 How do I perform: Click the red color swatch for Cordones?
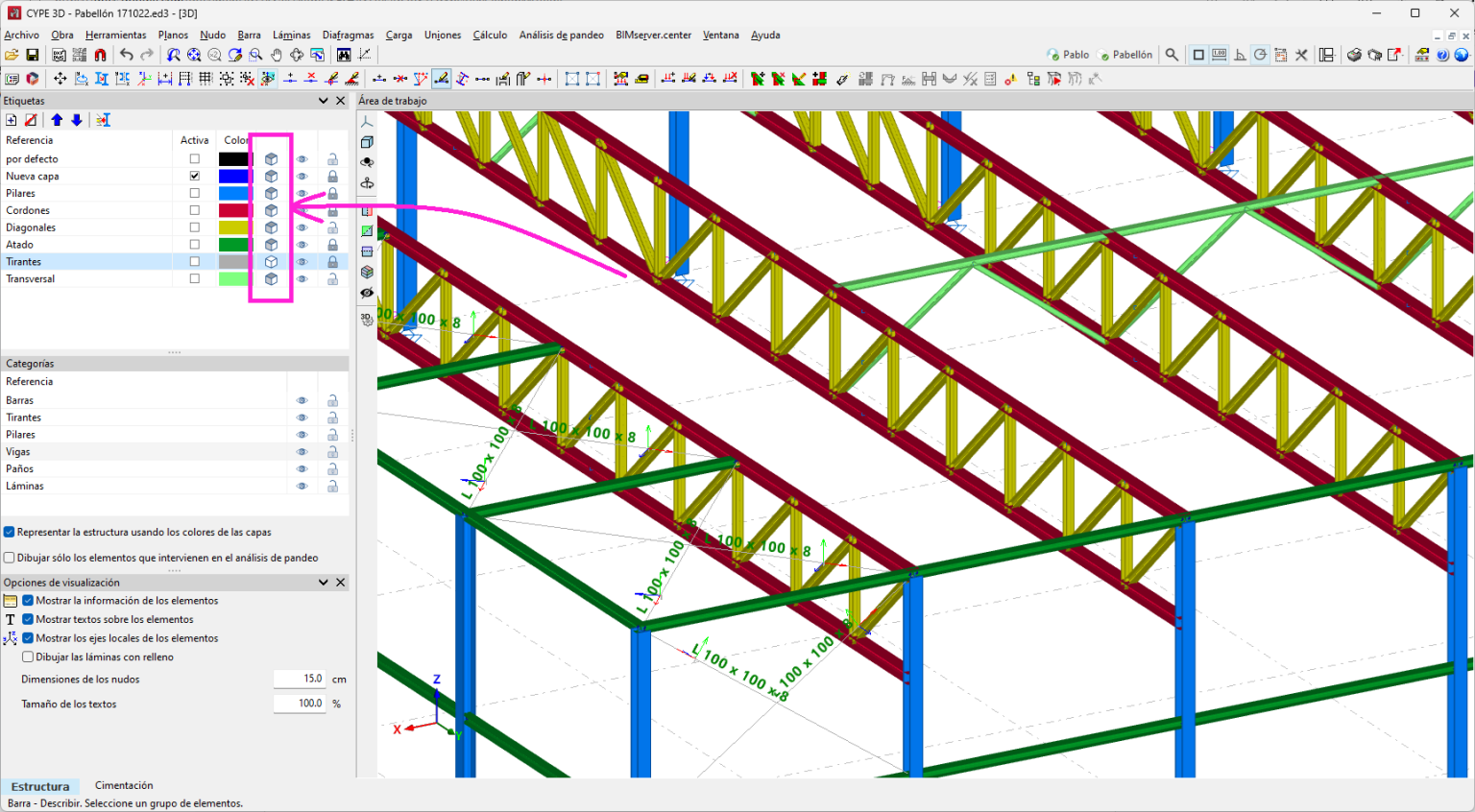(233, 210)
